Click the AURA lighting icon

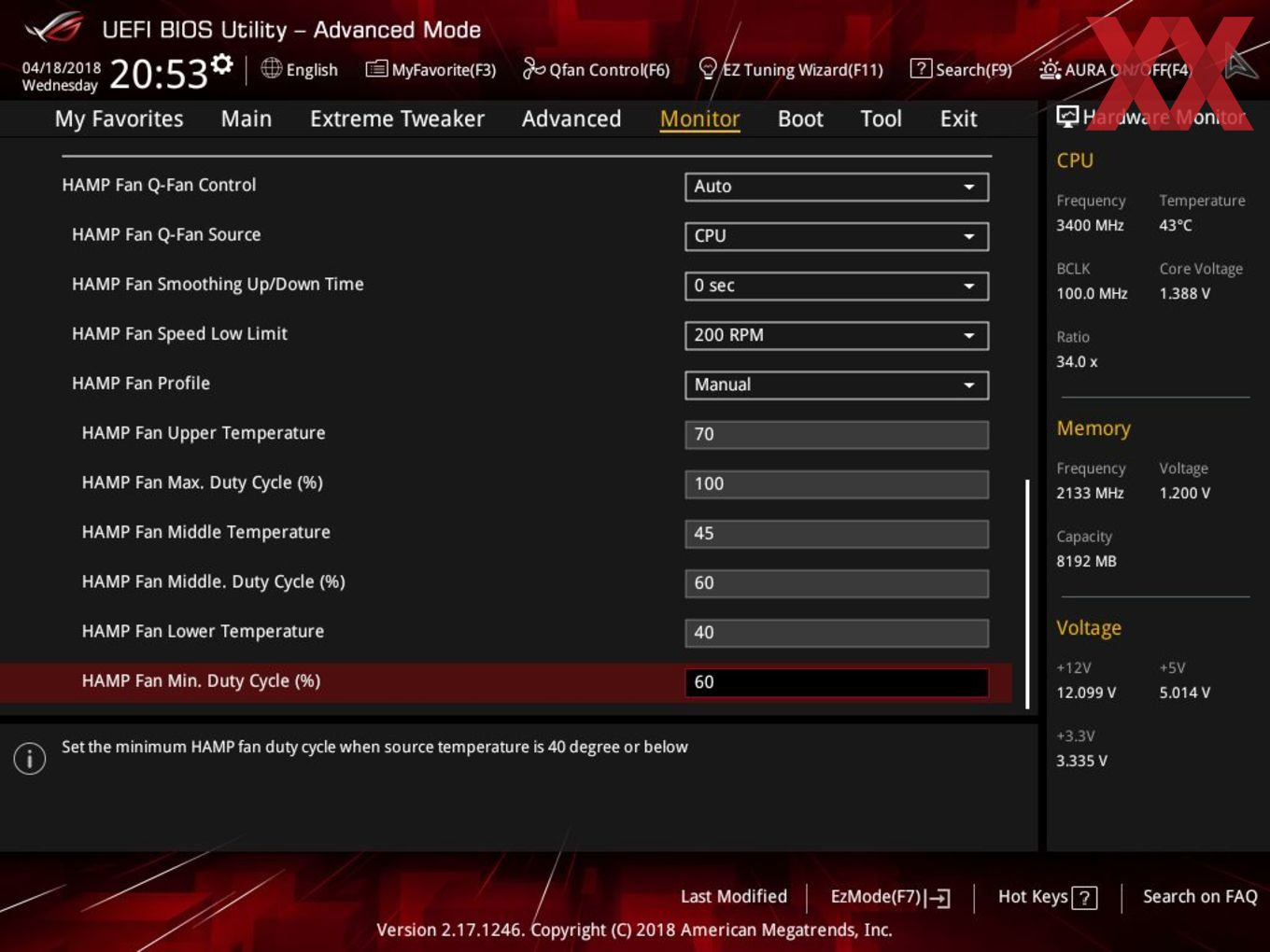(1050, 69)
